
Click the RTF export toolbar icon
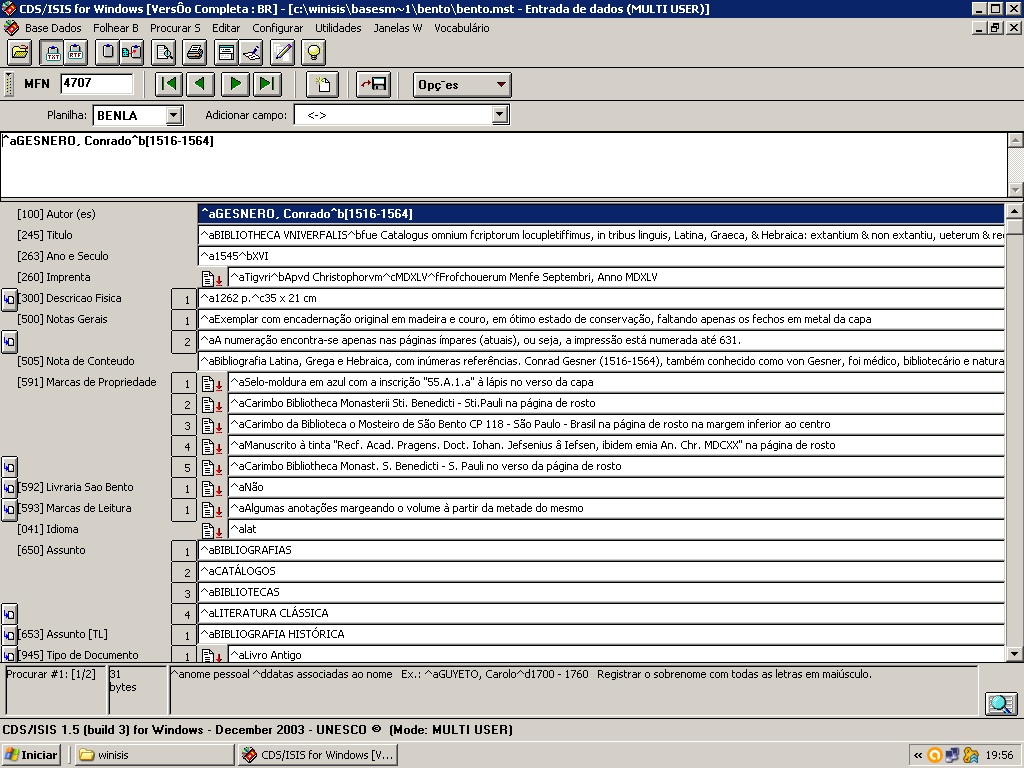click(x=77, y=52)
